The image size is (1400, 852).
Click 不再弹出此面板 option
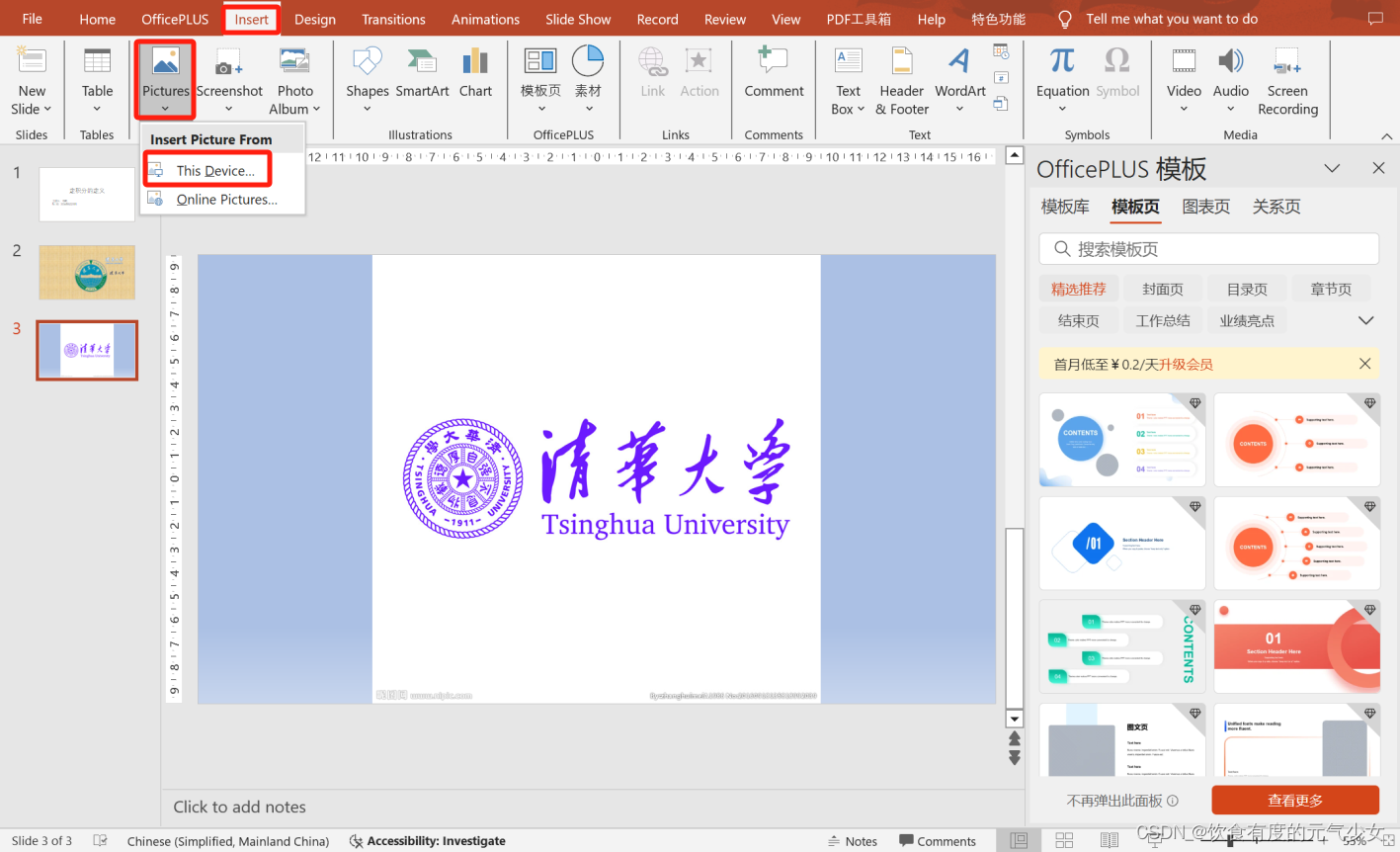[x=1122, y=801]
